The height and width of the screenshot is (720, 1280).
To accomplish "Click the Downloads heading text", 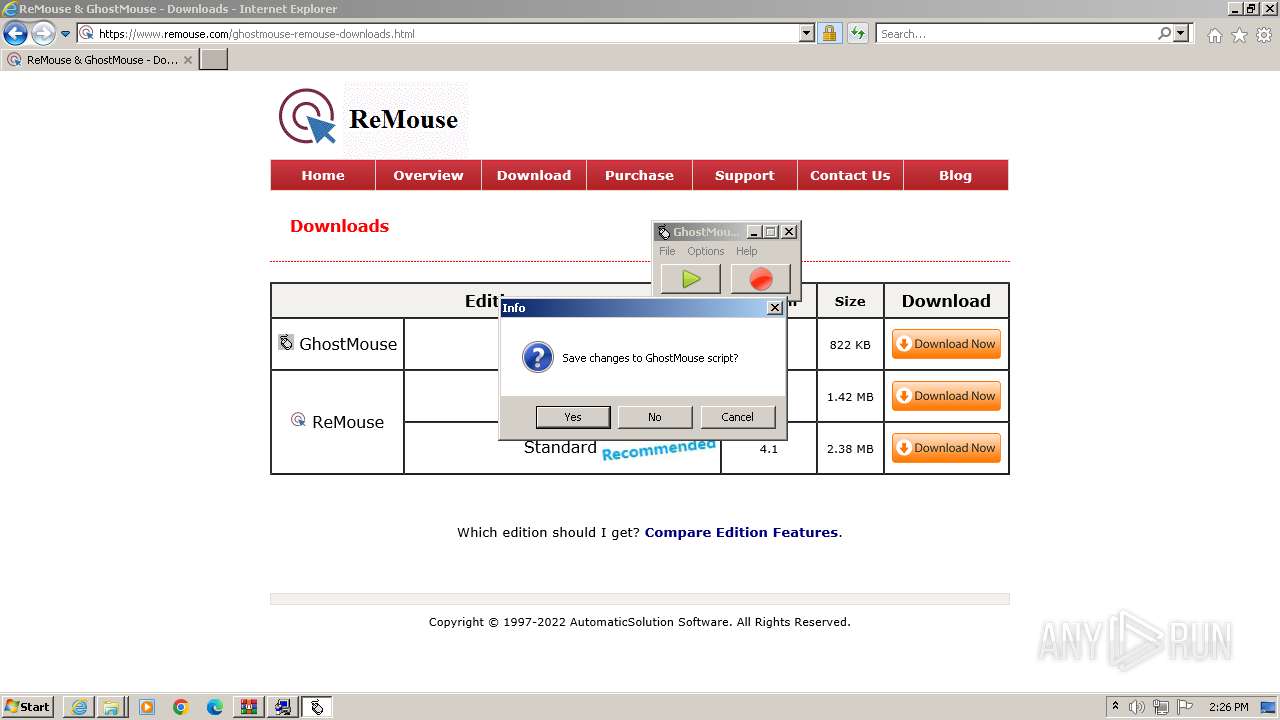I will [339, 226].
